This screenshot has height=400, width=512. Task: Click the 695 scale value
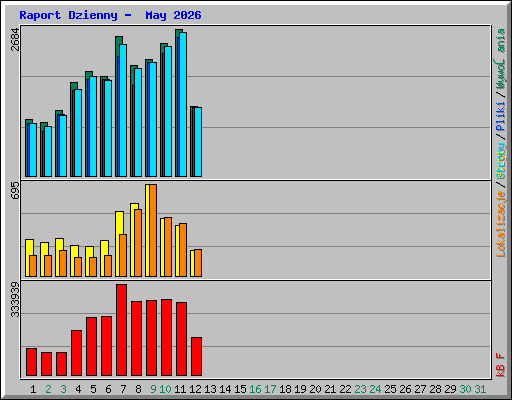point(15,191)
